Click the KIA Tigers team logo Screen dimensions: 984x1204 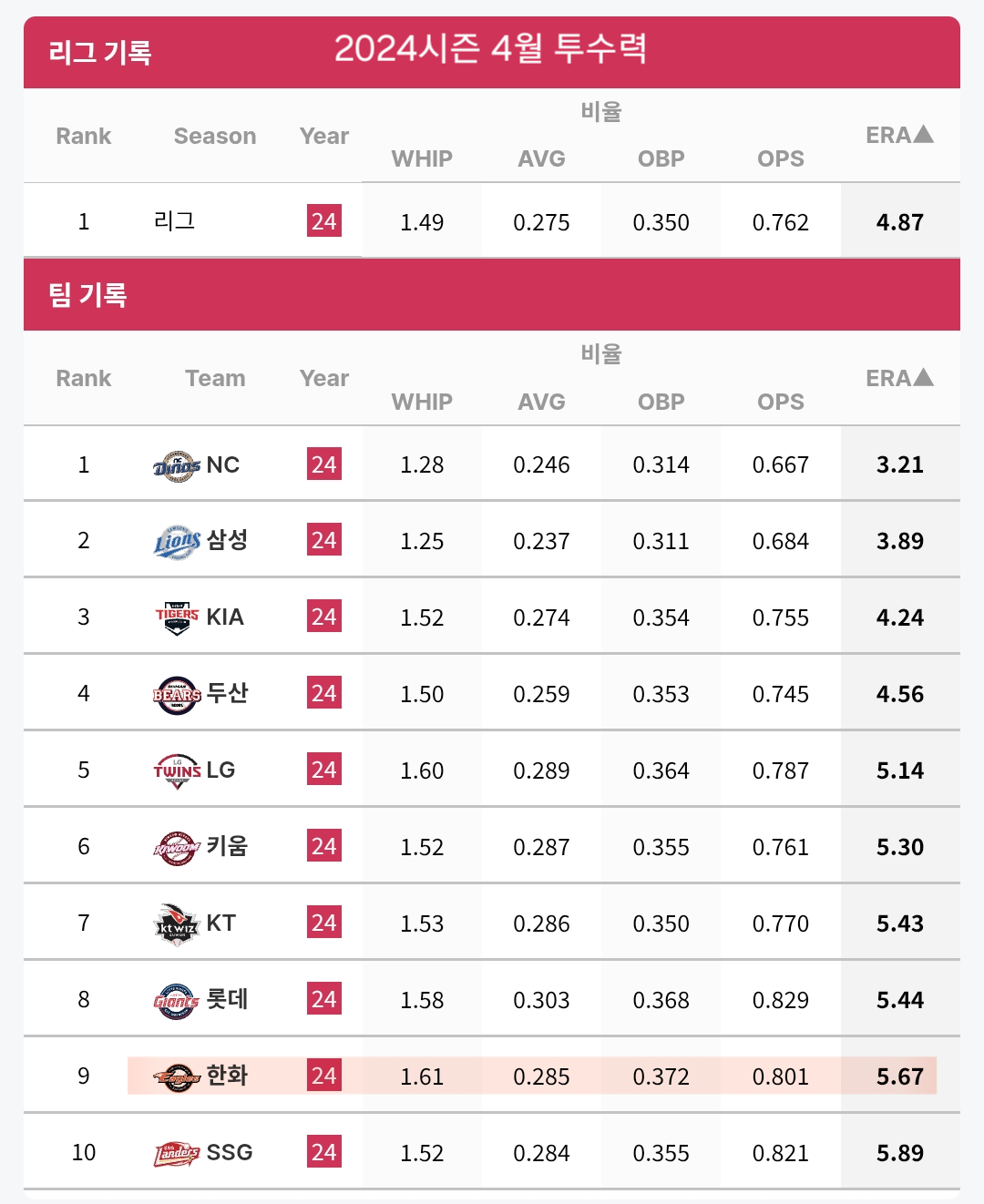(177, 617)
